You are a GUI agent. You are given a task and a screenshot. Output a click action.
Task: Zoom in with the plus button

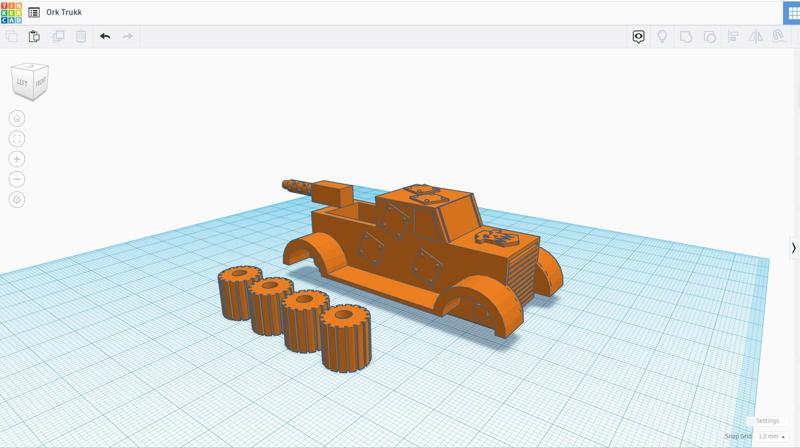17,159
